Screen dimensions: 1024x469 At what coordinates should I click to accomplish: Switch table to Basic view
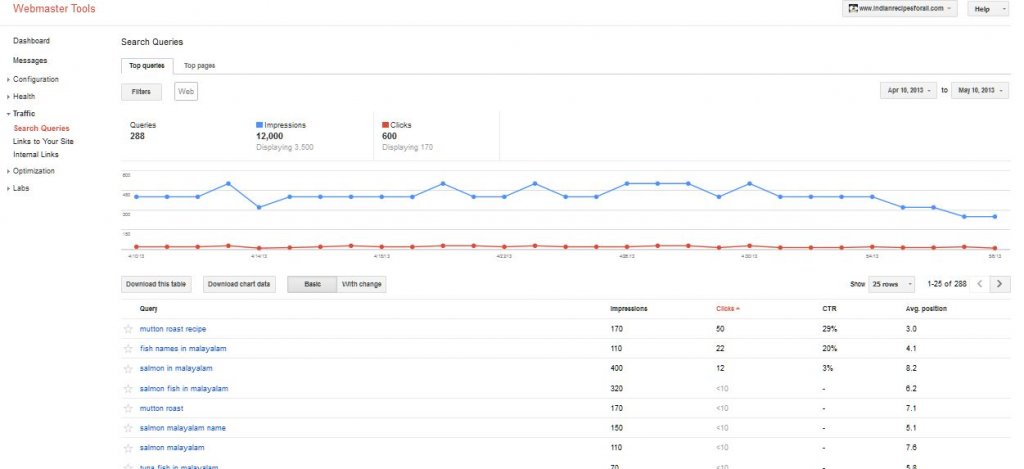(x=312, y=284)
